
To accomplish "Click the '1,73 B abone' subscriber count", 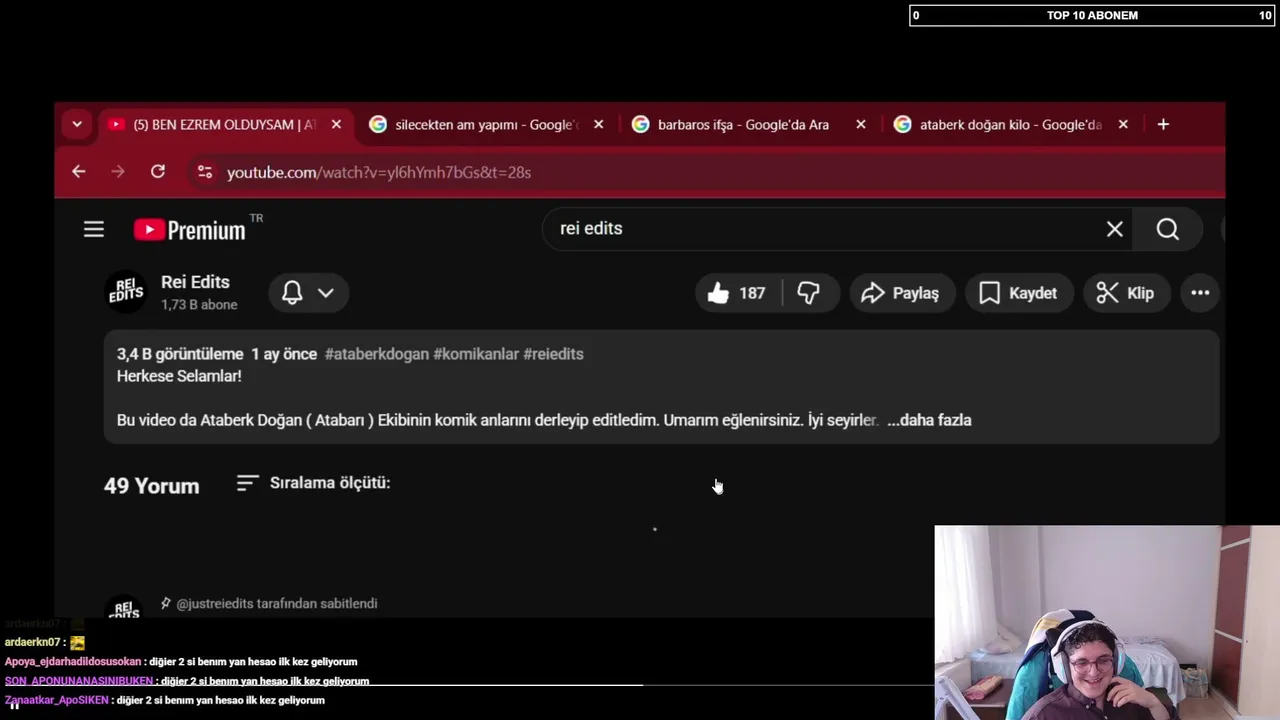I will click(199, 305).
